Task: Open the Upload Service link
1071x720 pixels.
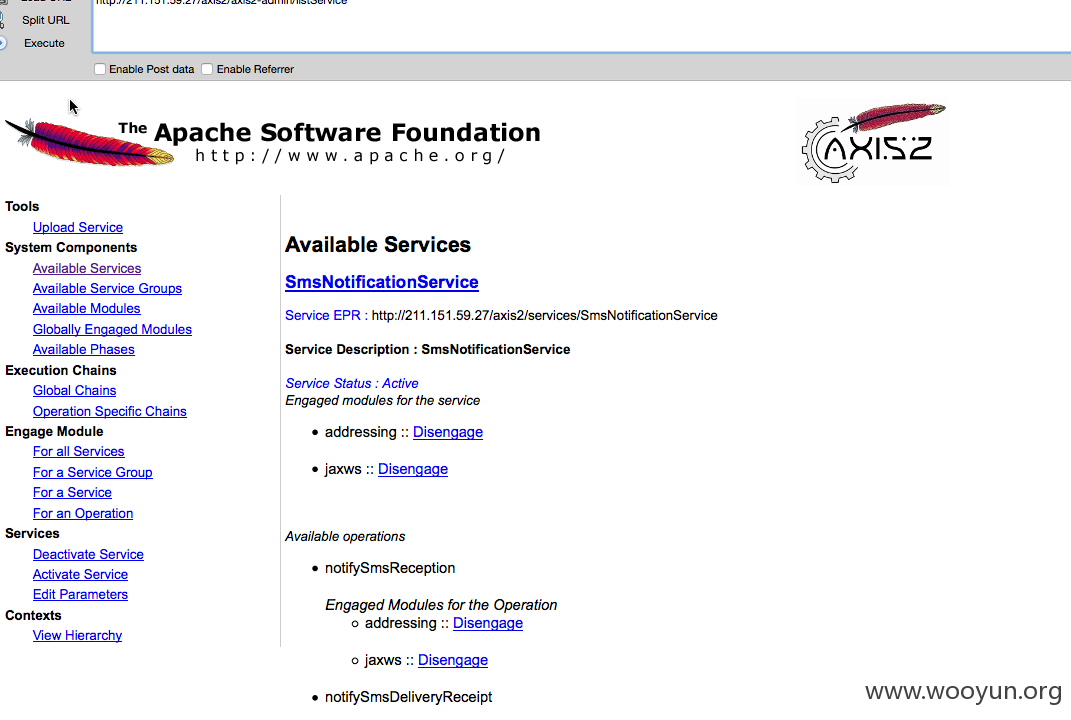Action: (78, 227)
